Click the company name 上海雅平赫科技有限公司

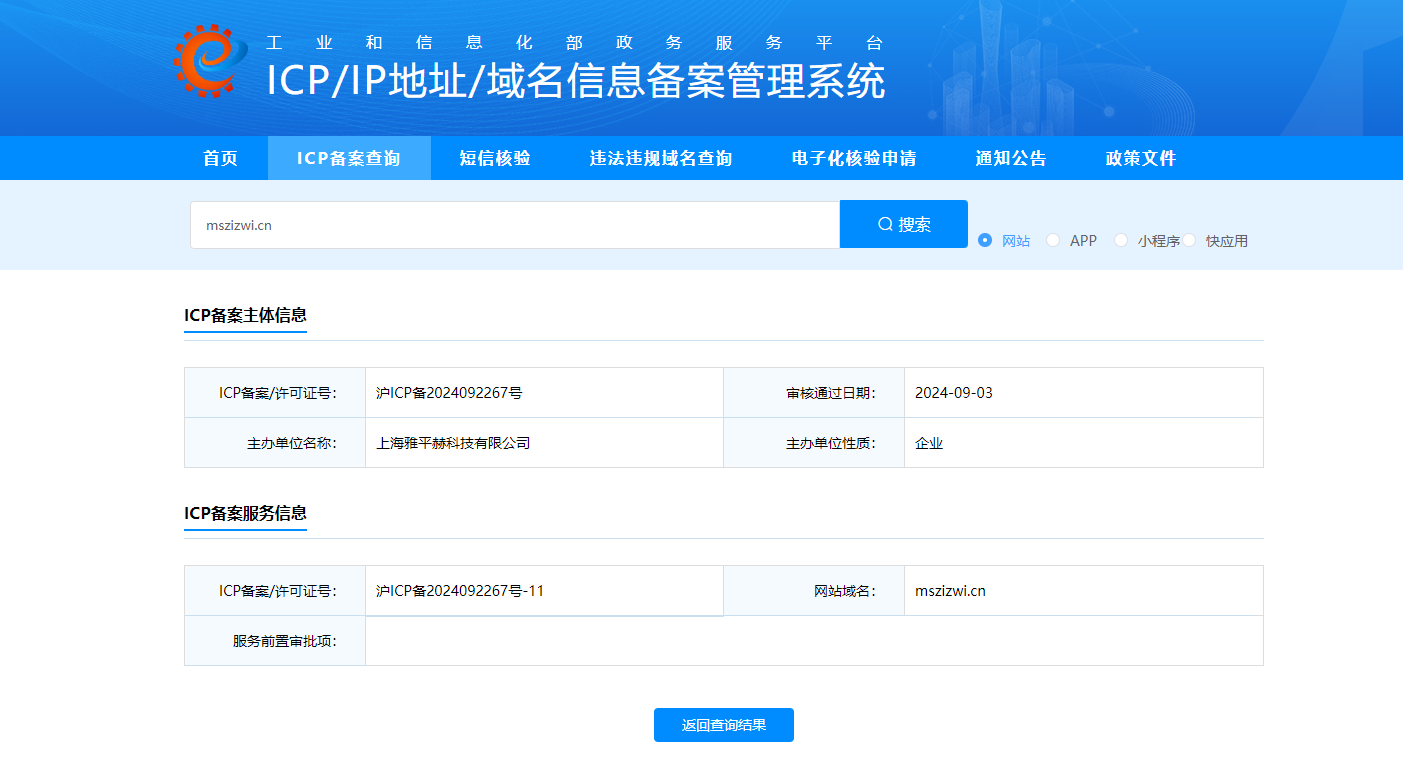click(453, 443)
